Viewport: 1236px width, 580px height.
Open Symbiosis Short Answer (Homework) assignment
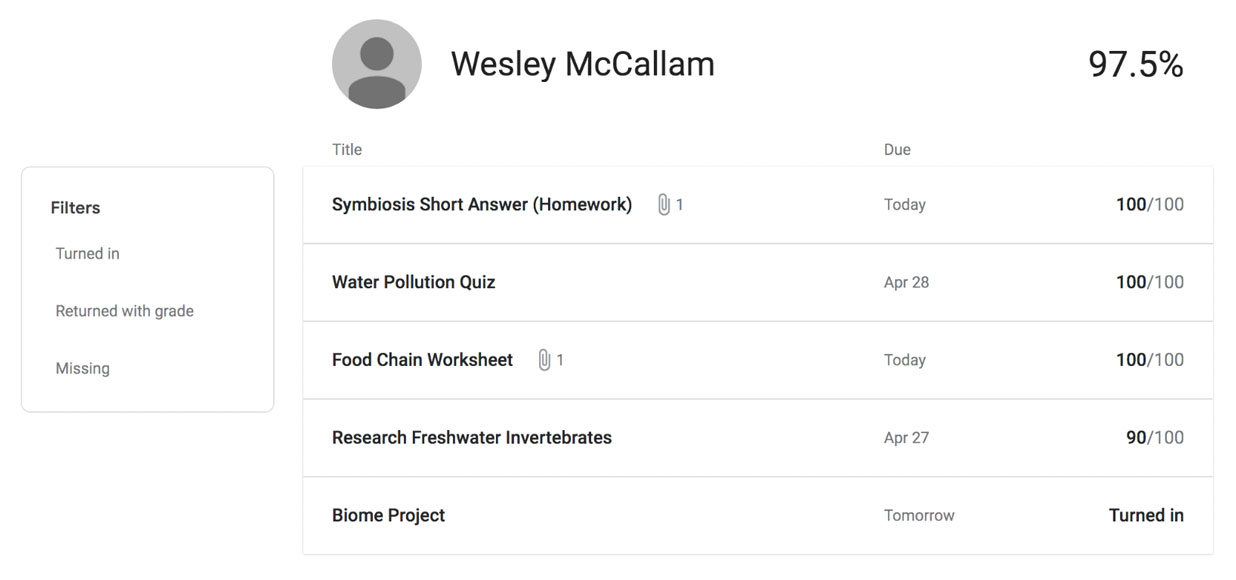pos(481,205)
